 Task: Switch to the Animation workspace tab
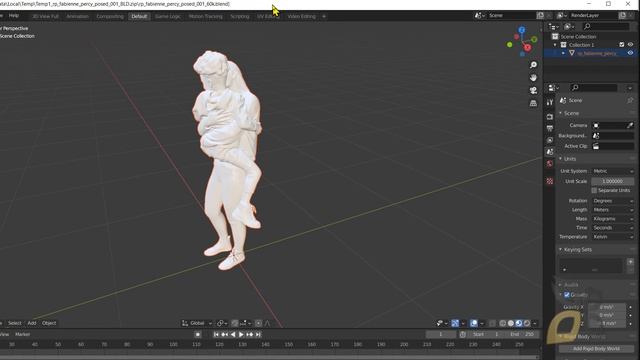pos(77,16)
